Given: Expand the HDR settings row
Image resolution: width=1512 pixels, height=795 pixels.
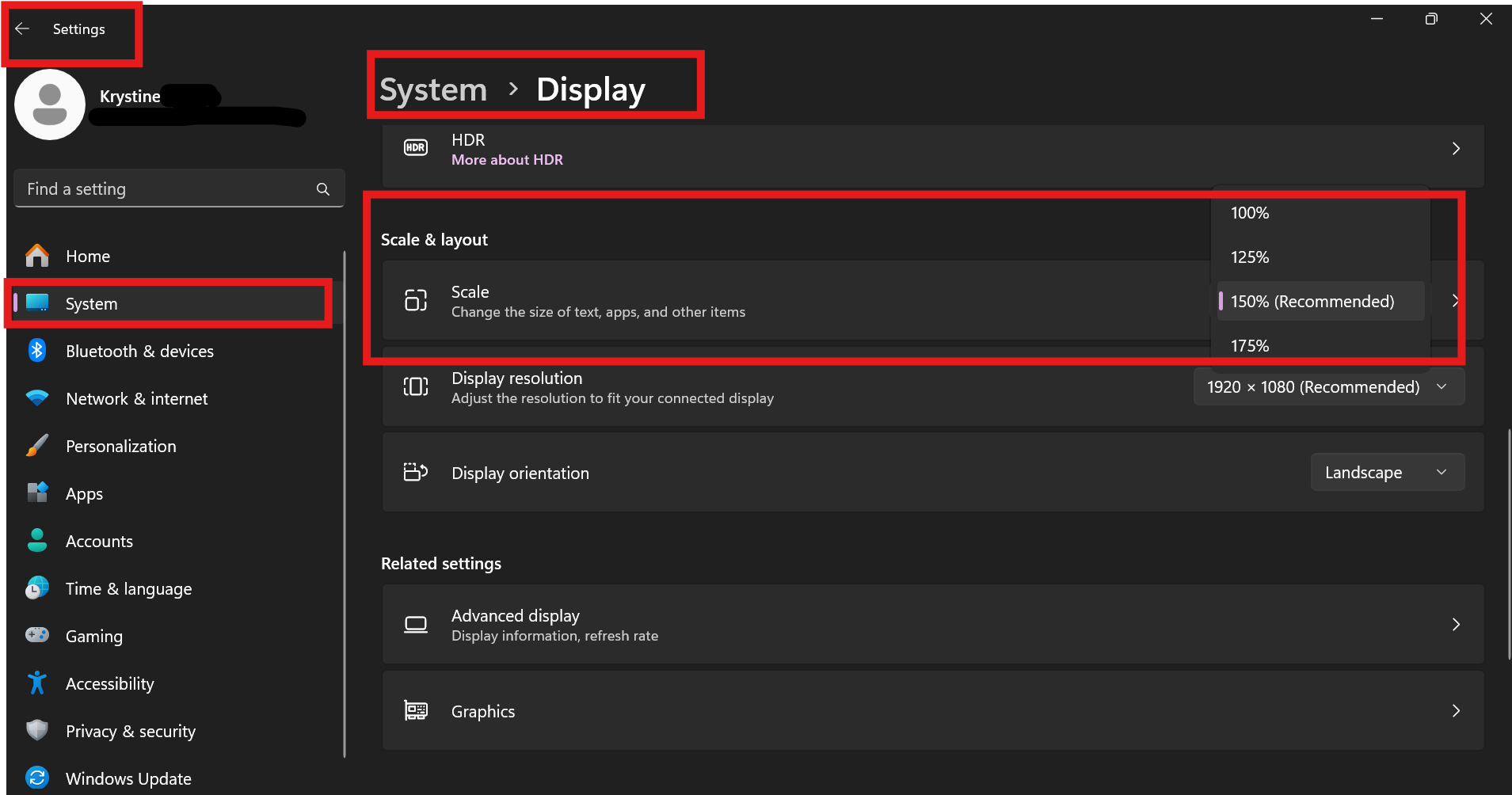Looking at the screenshot, I should tap(1455, 149).
